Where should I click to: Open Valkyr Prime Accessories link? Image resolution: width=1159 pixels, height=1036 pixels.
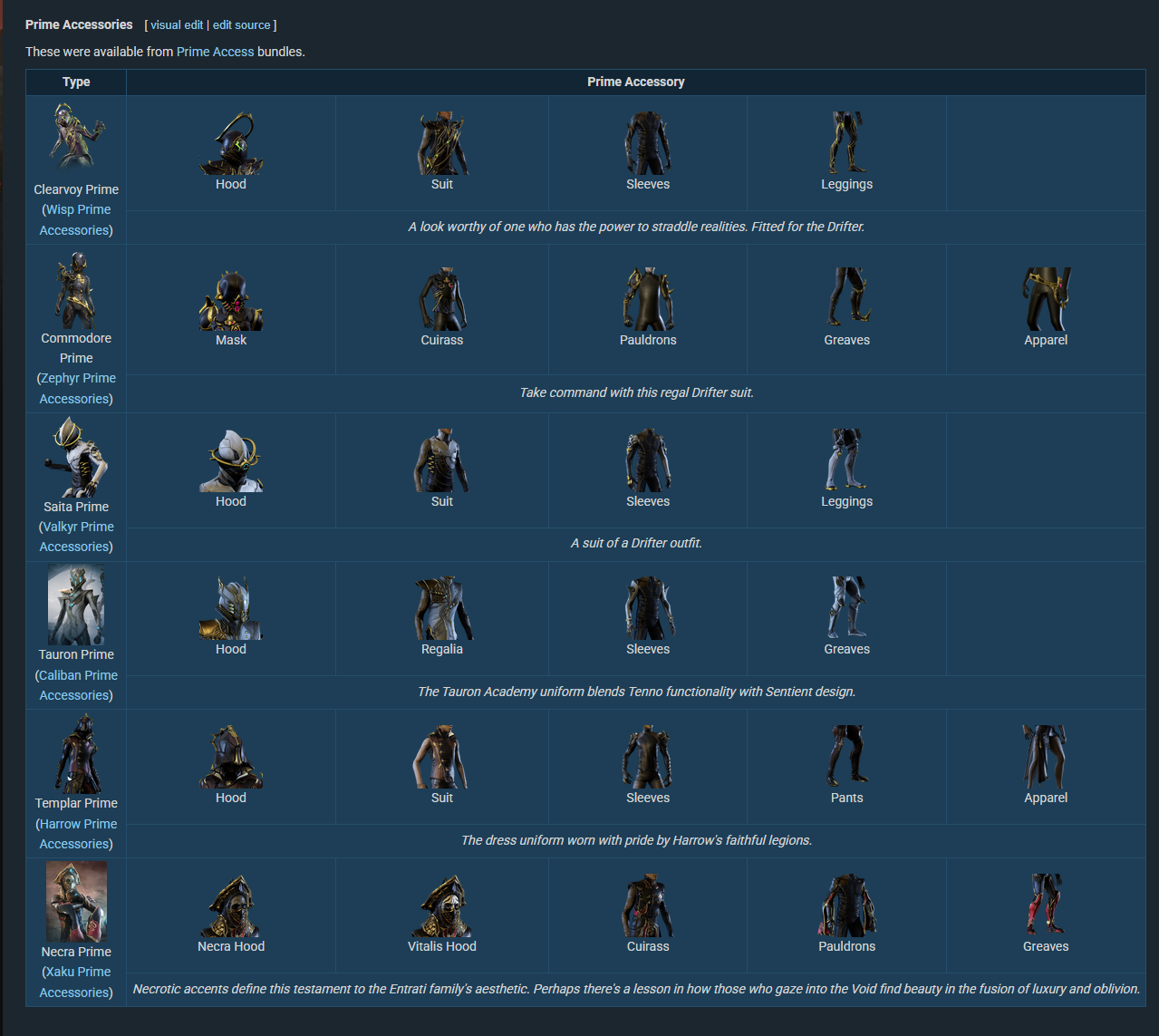pos(76,537)
